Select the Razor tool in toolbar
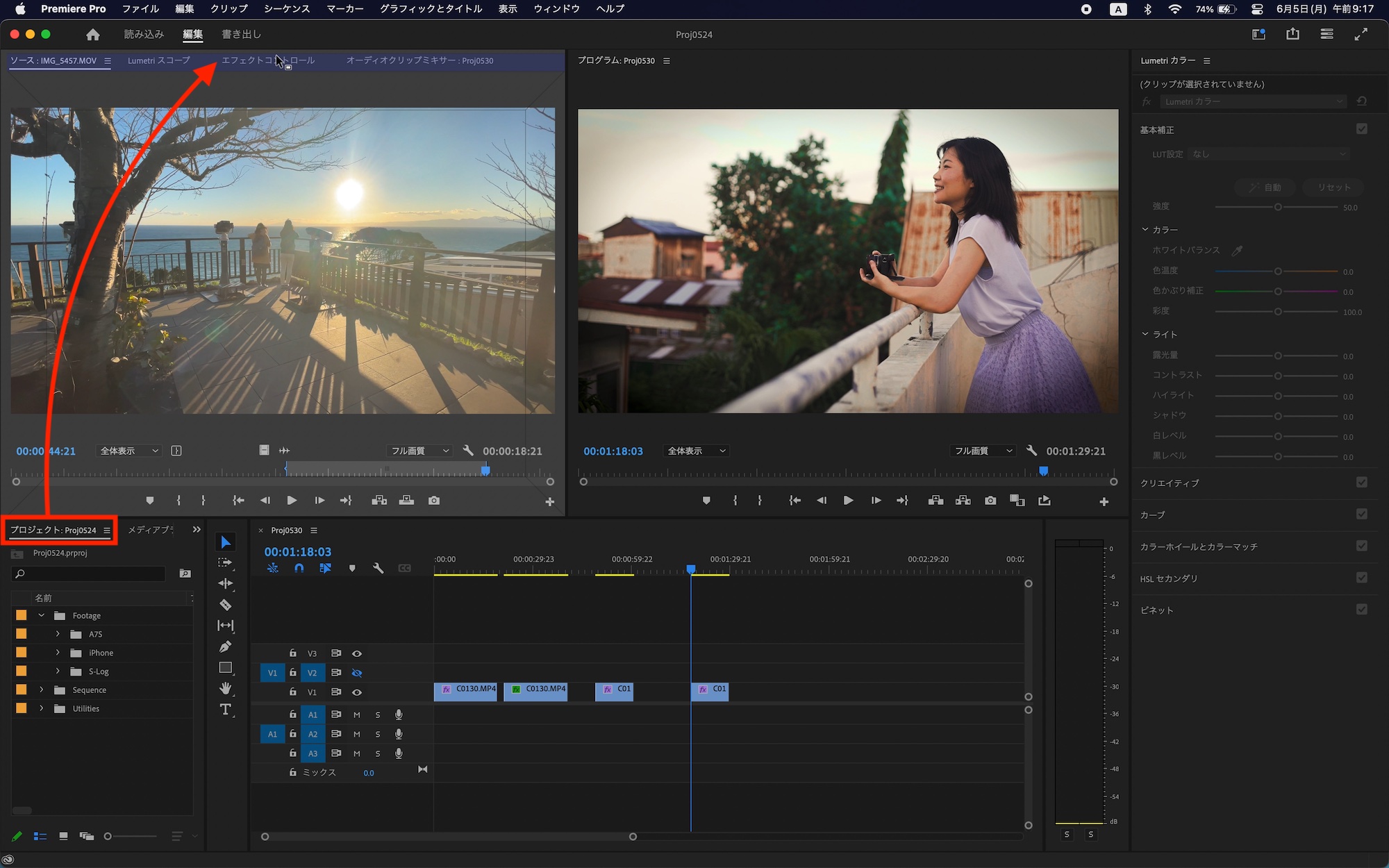The width and height of the screenshot is (1389, 868). tap(225, 605)
